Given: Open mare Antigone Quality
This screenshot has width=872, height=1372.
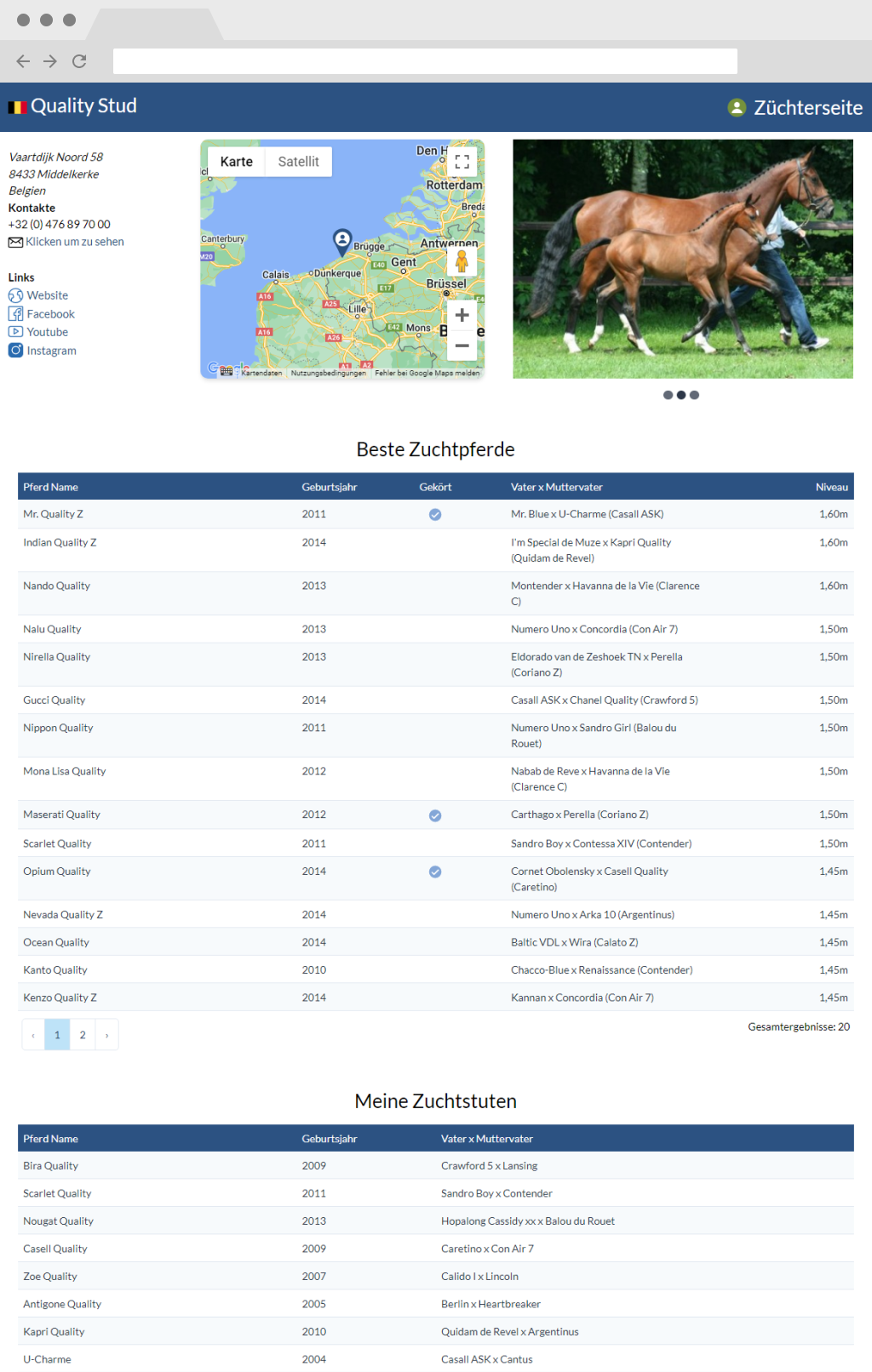Looking at the screenshot, I should pos(62,1304).
